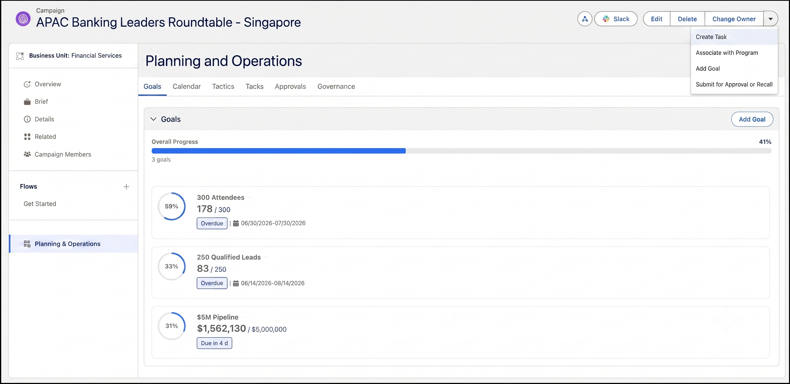Switch to the Calendar tab
The height and width of the screenshot is (384, 790).
point(186,87)
